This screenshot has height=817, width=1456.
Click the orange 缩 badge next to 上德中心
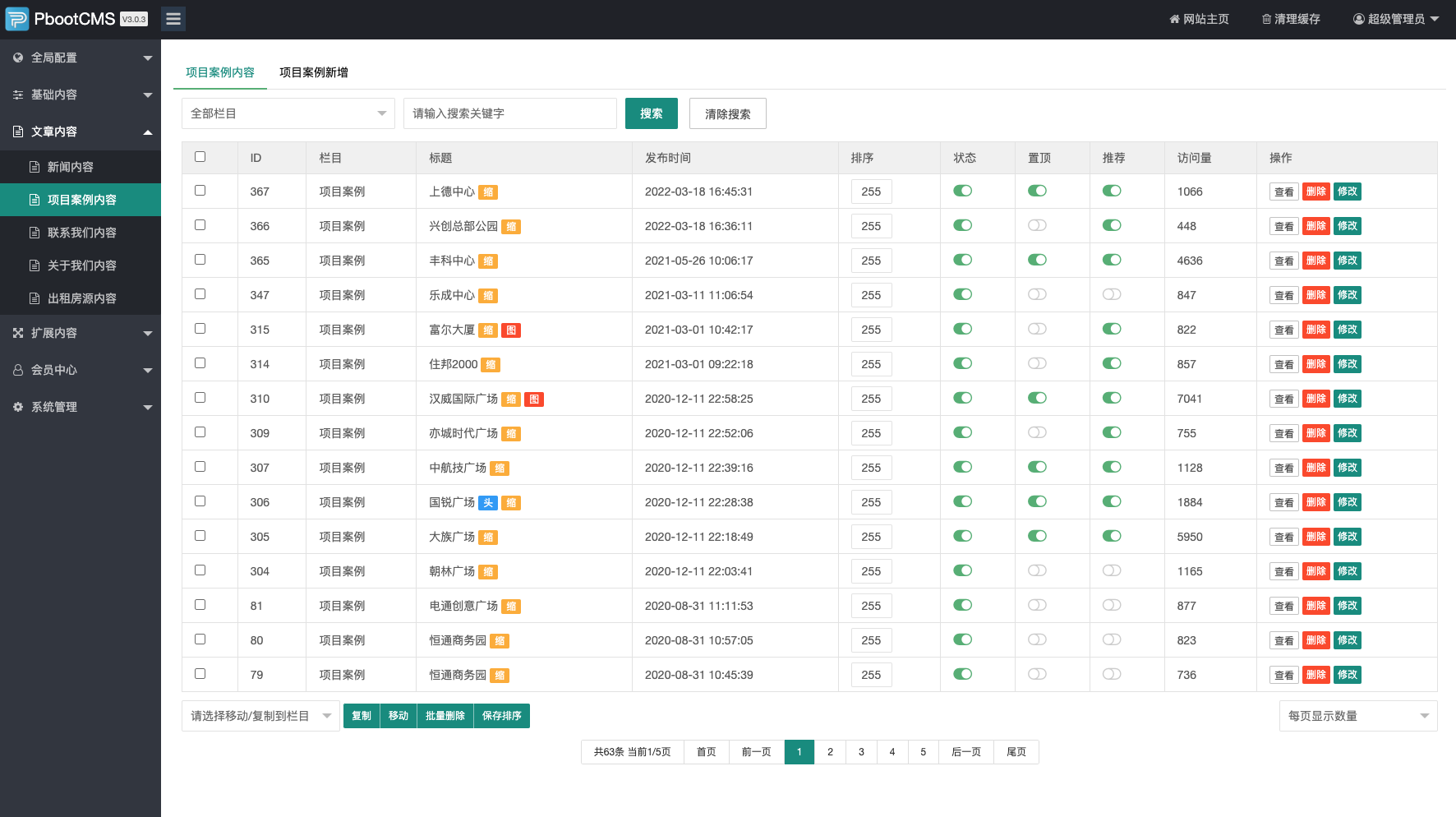click(488, 192)
